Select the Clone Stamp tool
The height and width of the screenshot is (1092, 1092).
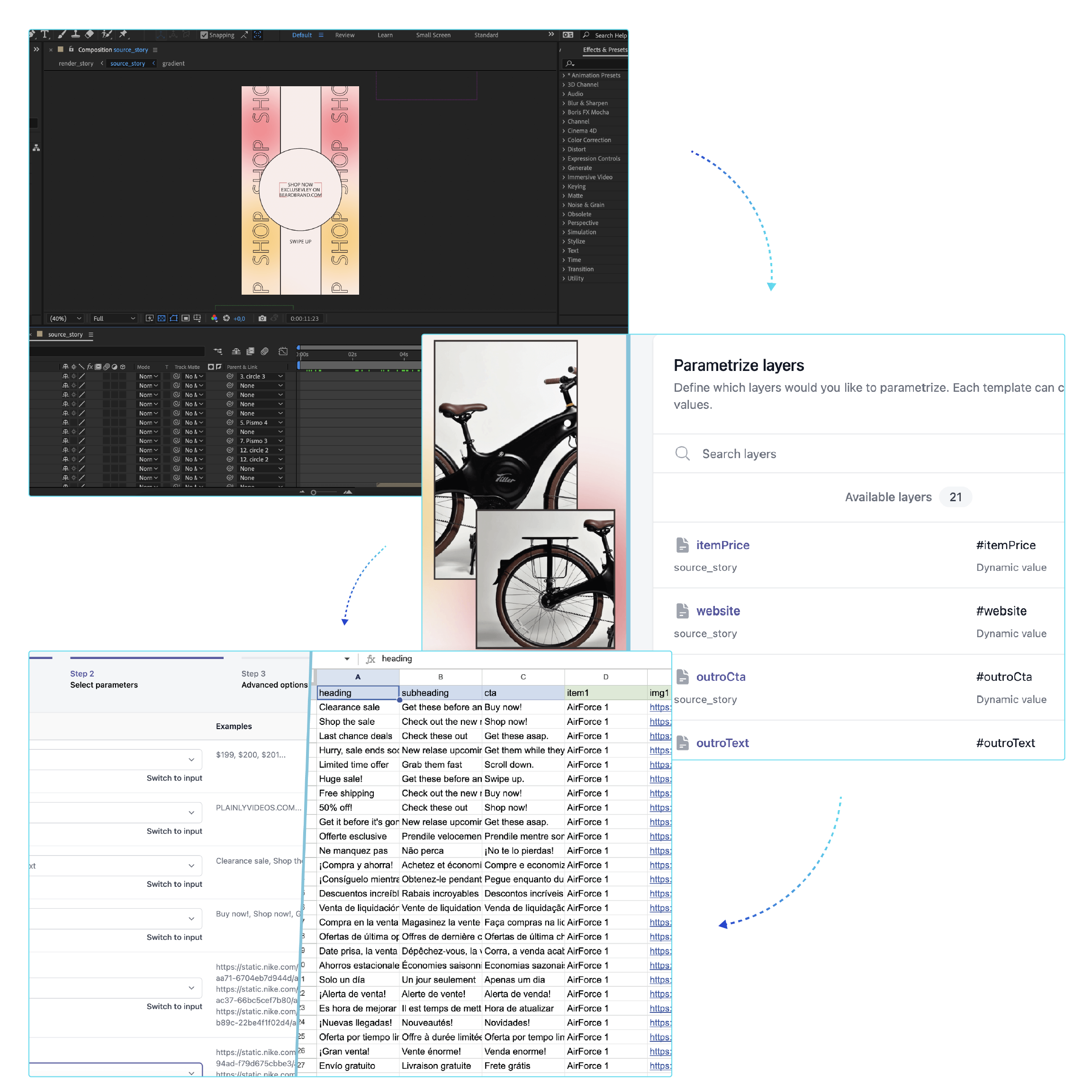point(75,35)
